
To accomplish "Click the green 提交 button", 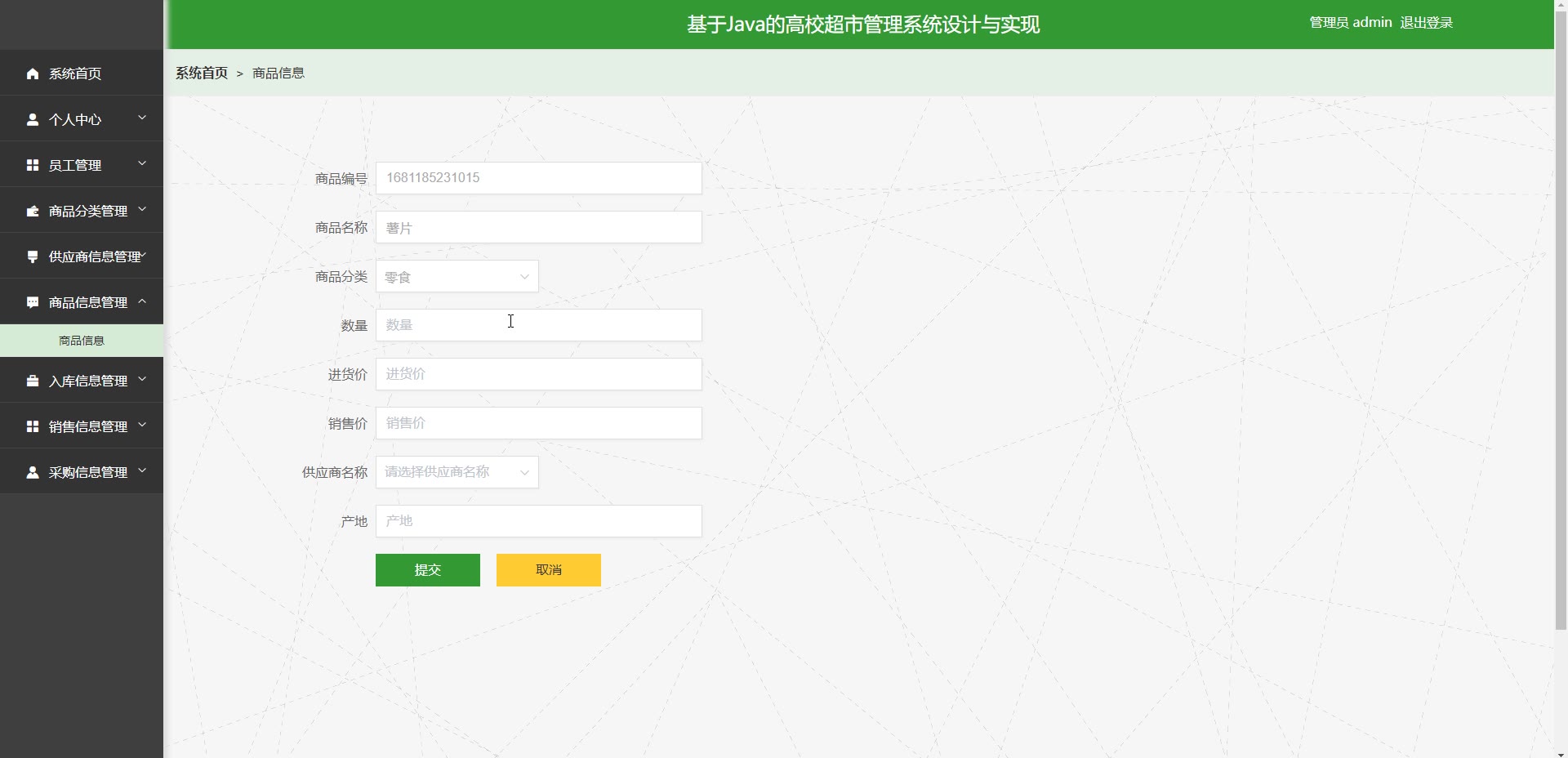I will [428, 570].
